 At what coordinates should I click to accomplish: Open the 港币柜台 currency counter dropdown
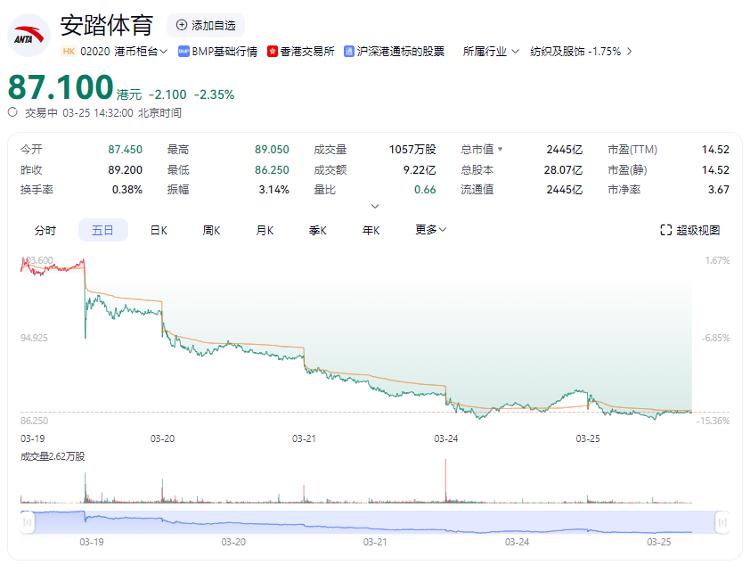click(141, 51)
